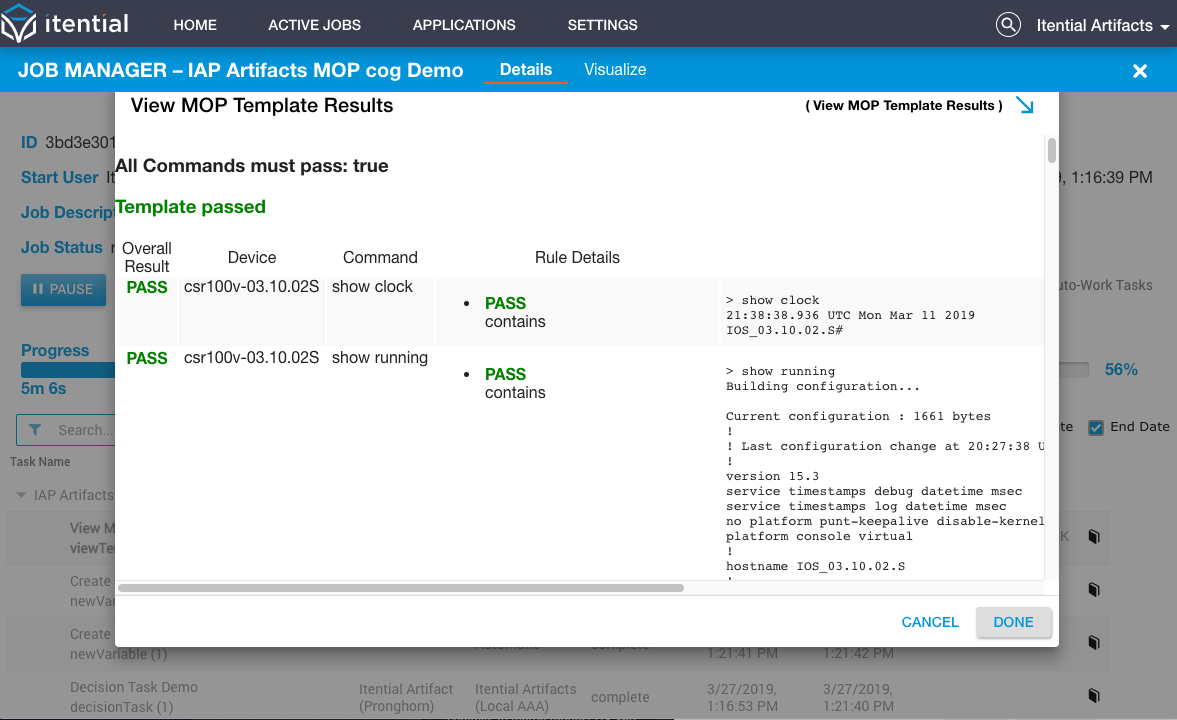The height and width of the screenshot is (720, 1177).
Task: Click CANCEL in the dialog
Action: click(x=930, y=622)
